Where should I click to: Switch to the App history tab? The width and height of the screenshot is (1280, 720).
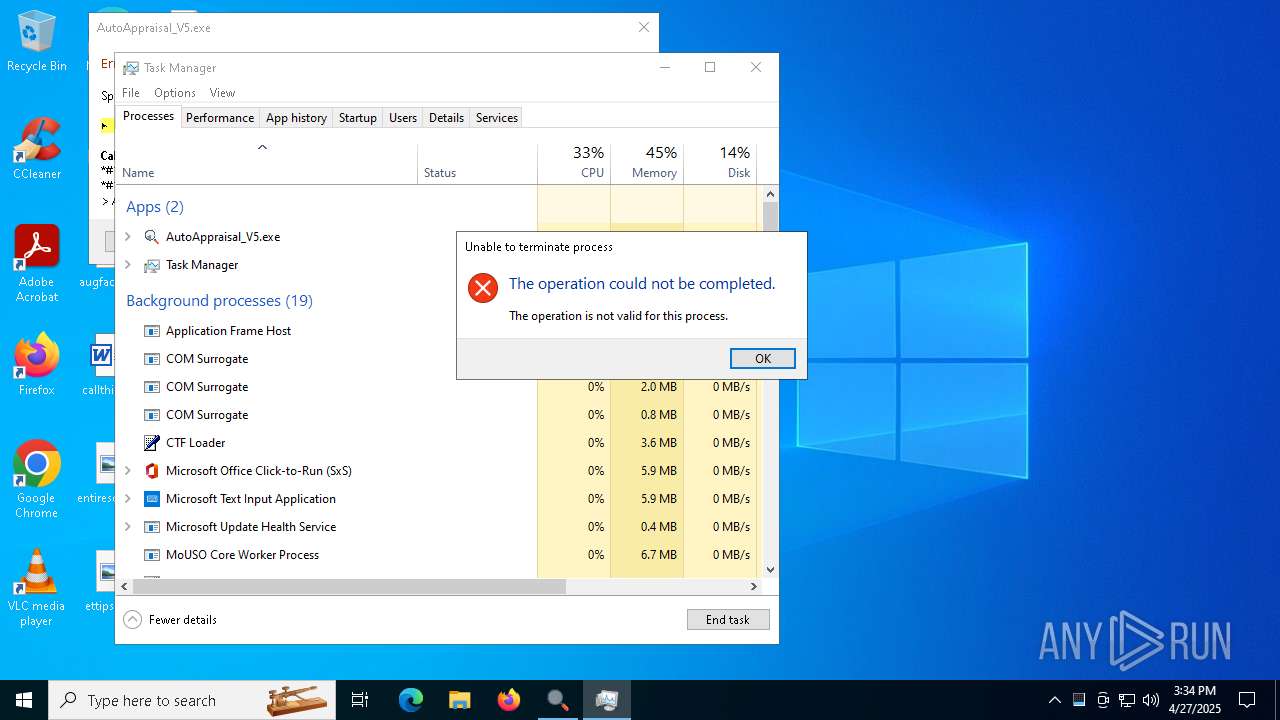coord(296,117)
